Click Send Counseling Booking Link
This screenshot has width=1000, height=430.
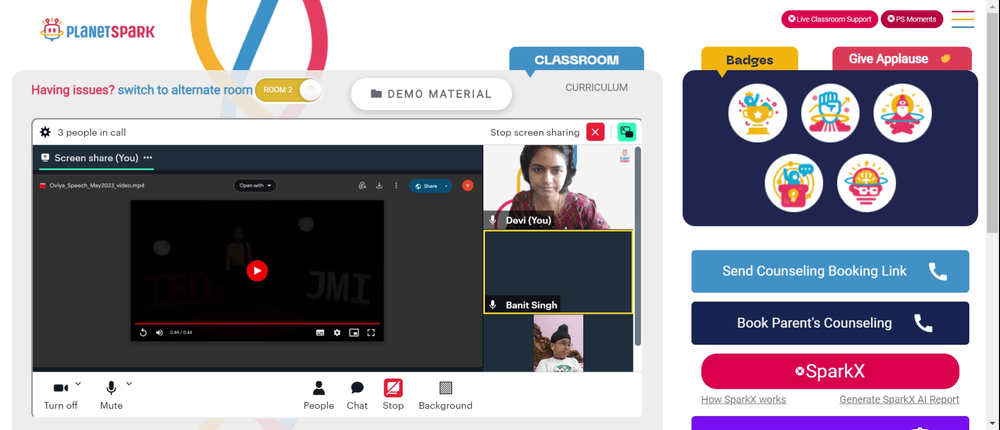[x=830, y=271]
